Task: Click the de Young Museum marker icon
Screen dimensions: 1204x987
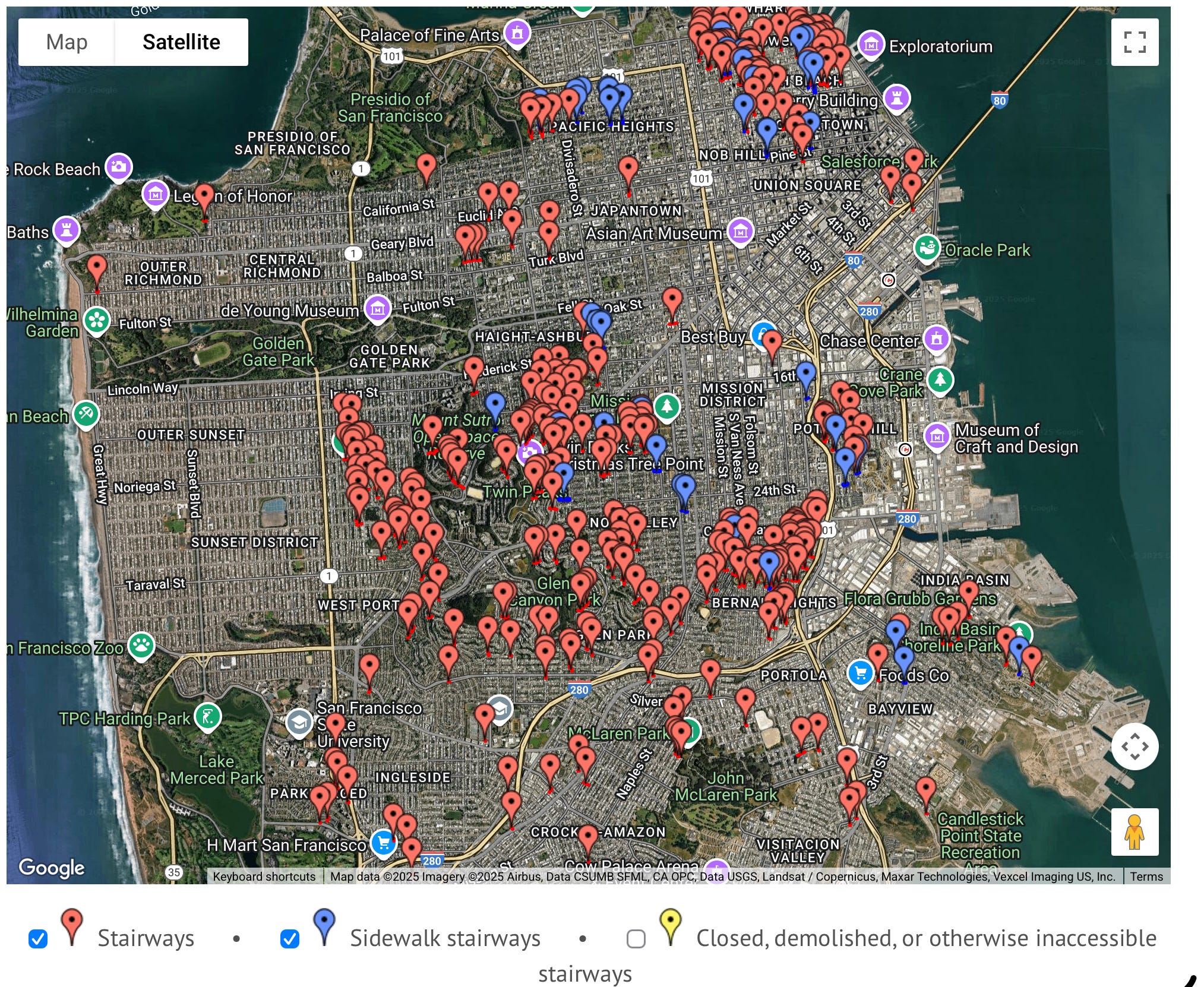Action: coord(377,308)
